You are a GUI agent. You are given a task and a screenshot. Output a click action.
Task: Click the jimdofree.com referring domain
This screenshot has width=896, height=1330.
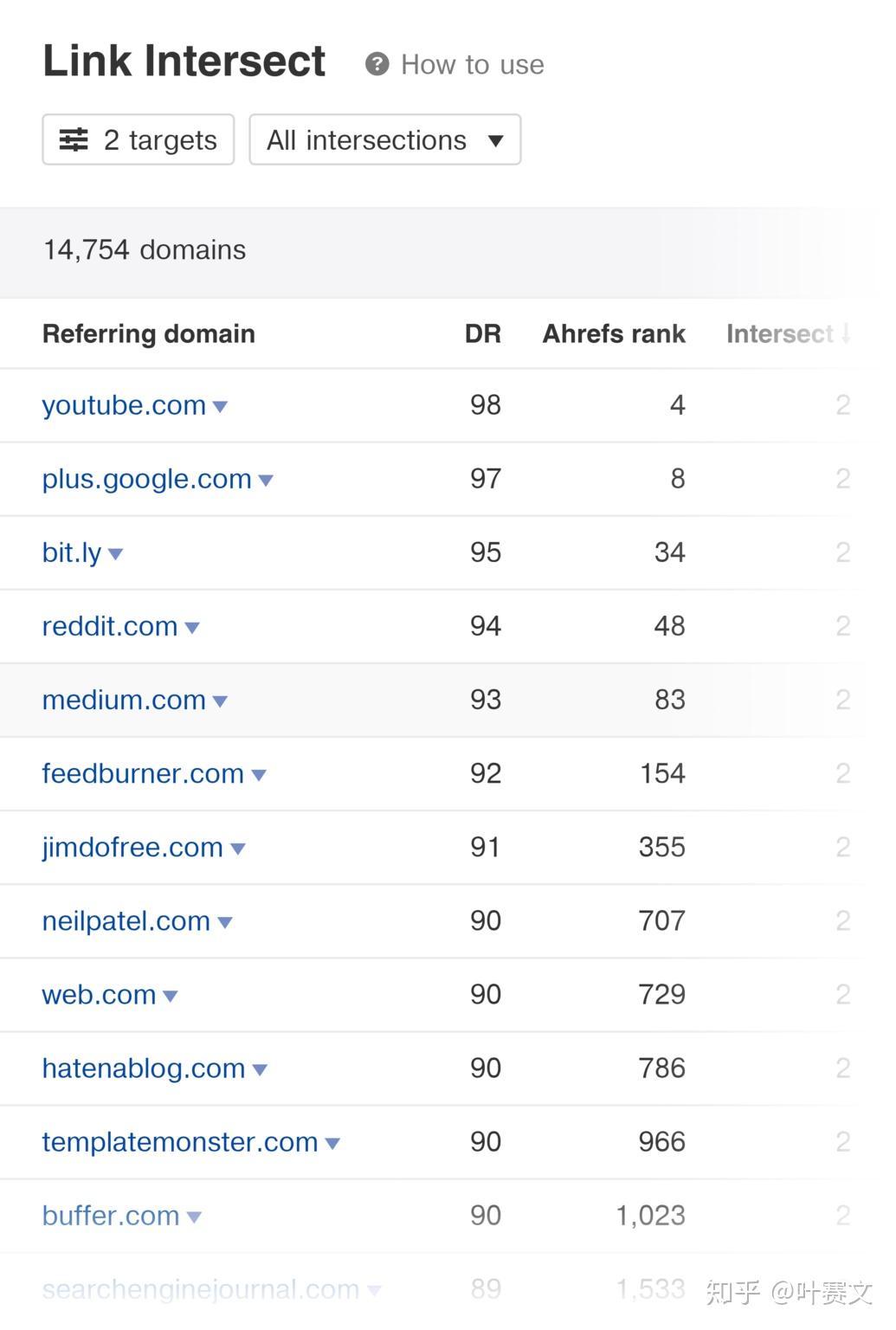pos(132,847)
